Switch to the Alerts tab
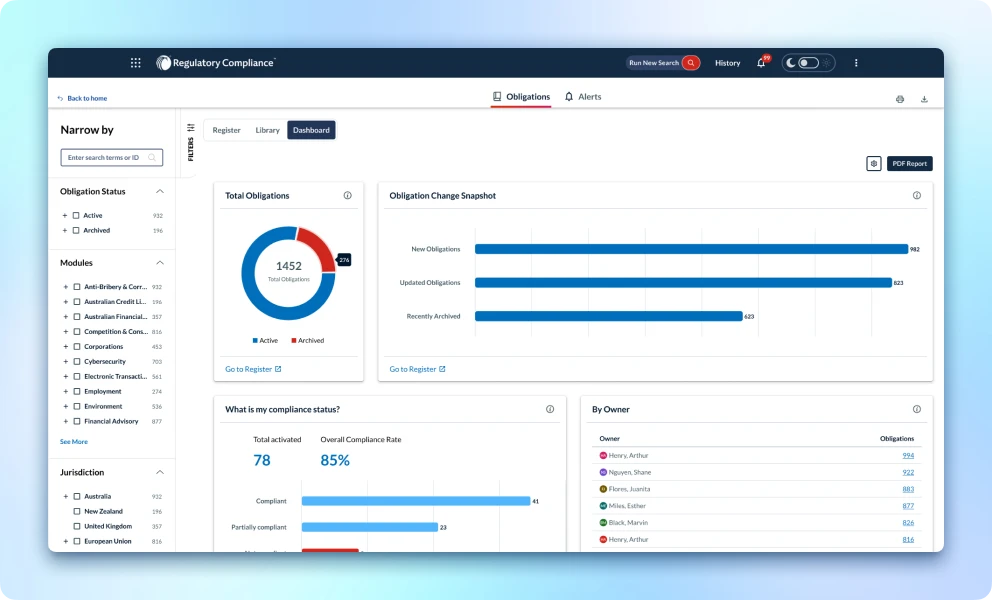992x600 pixels. [x=583, y=97]
